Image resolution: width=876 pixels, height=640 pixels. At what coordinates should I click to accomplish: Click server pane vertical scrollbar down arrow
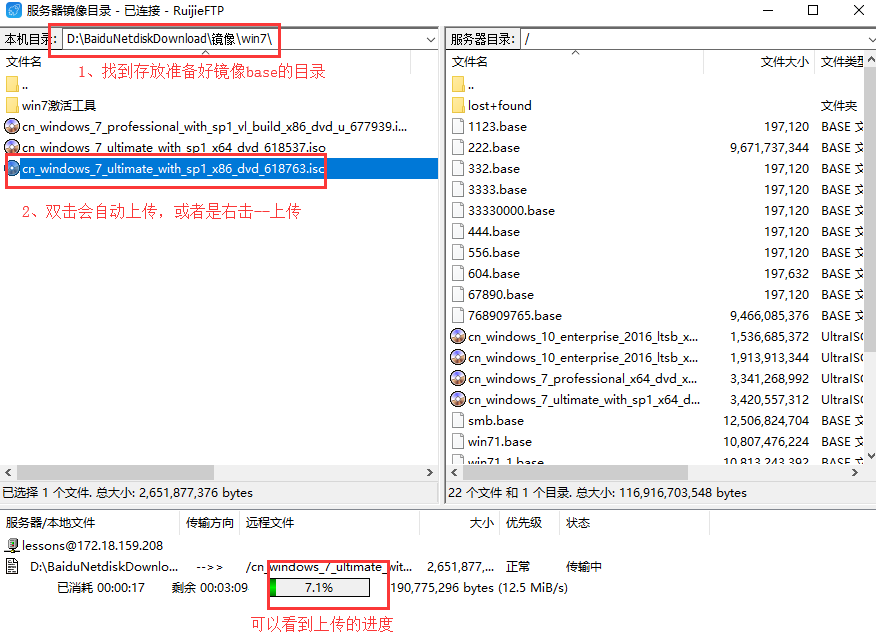point(870,456)
